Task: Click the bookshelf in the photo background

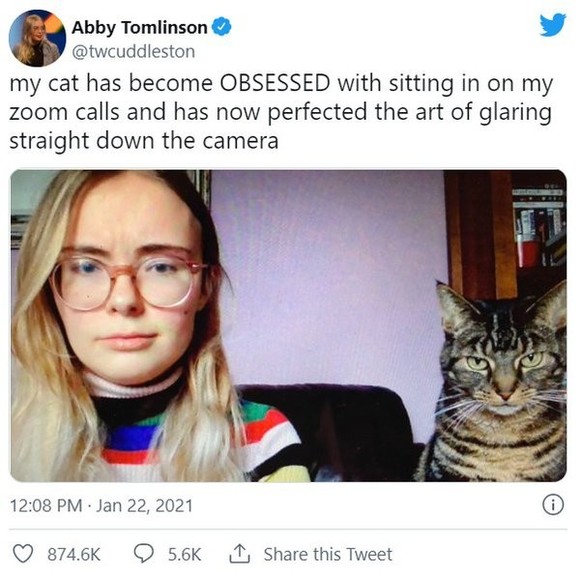Action: coord(538,234)
